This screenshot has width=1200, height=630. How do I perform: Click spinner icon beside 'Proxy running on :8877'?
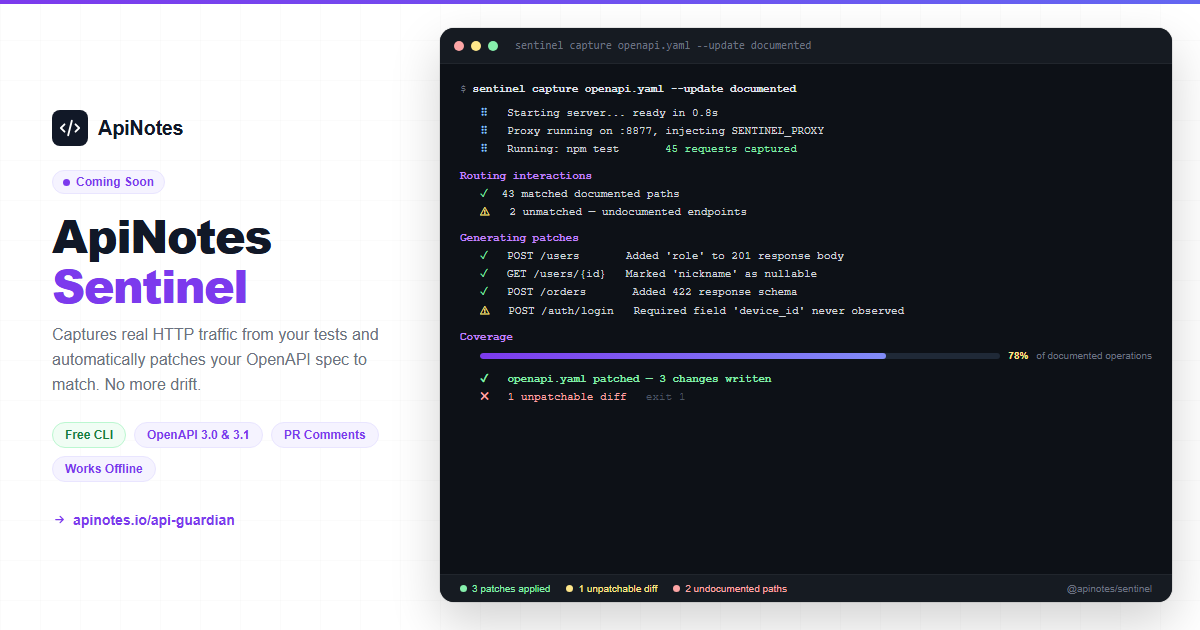(484, 131)
